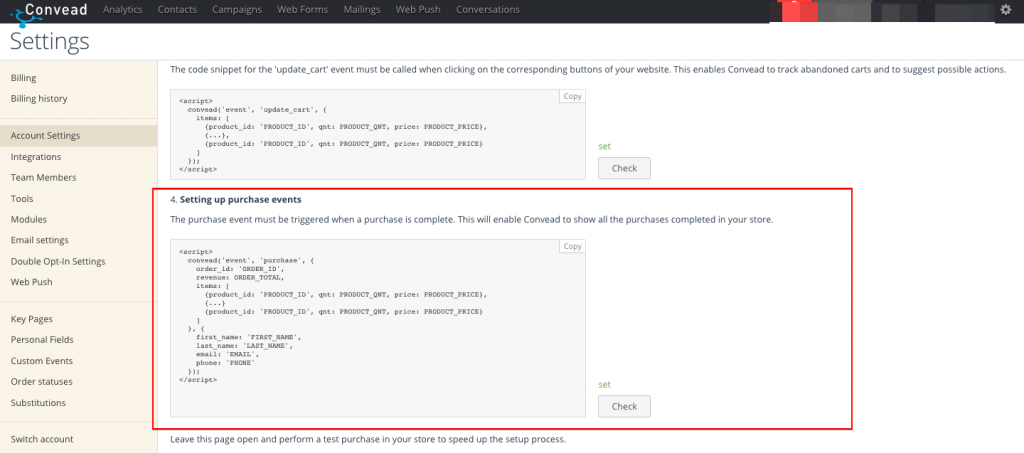Open the settings gear icon in top bar

point(1006,10)
